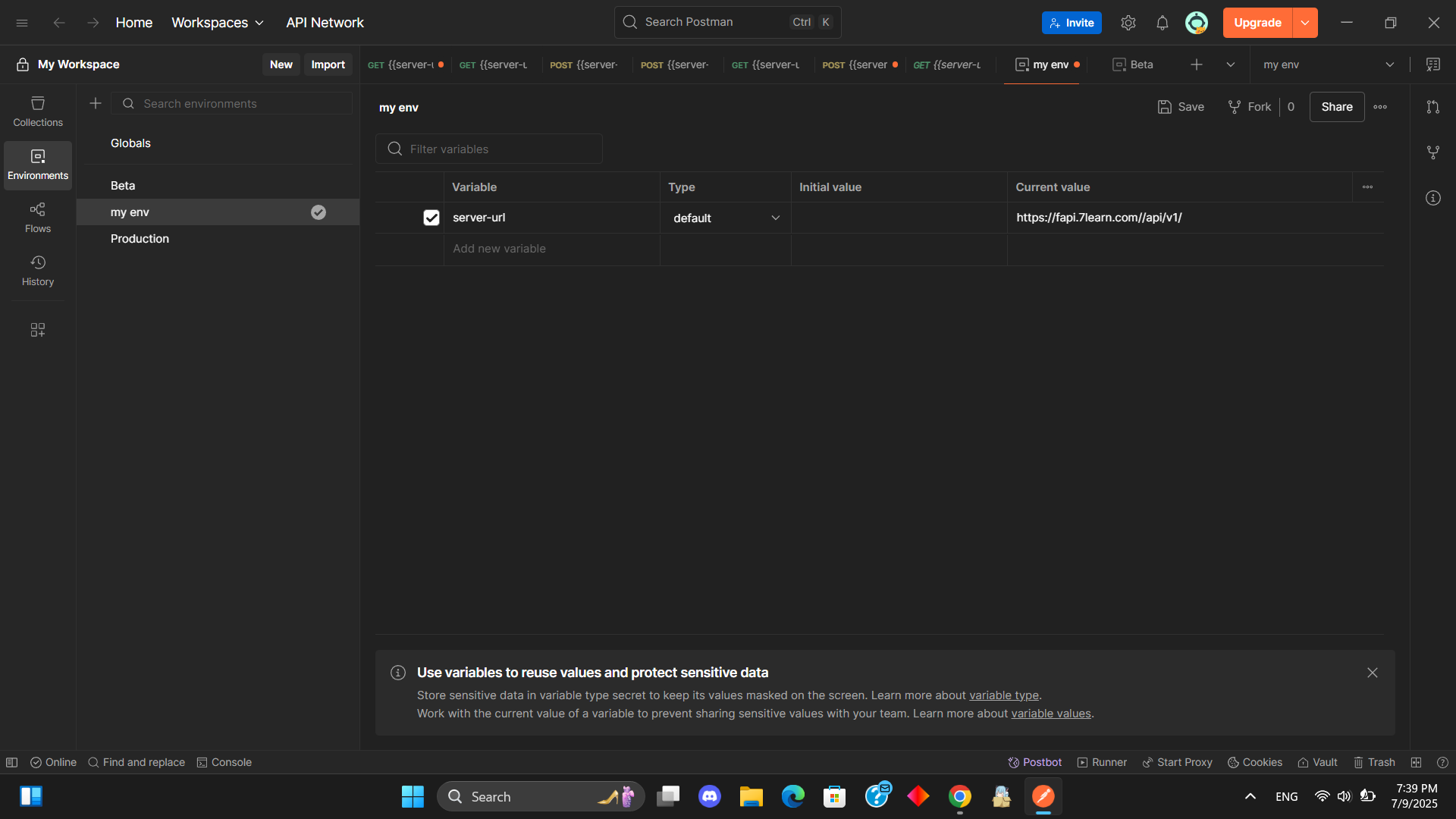Screen dimensions: 1456x819
Task: Open the Environments sidebar section
Action: pos(38,165)
